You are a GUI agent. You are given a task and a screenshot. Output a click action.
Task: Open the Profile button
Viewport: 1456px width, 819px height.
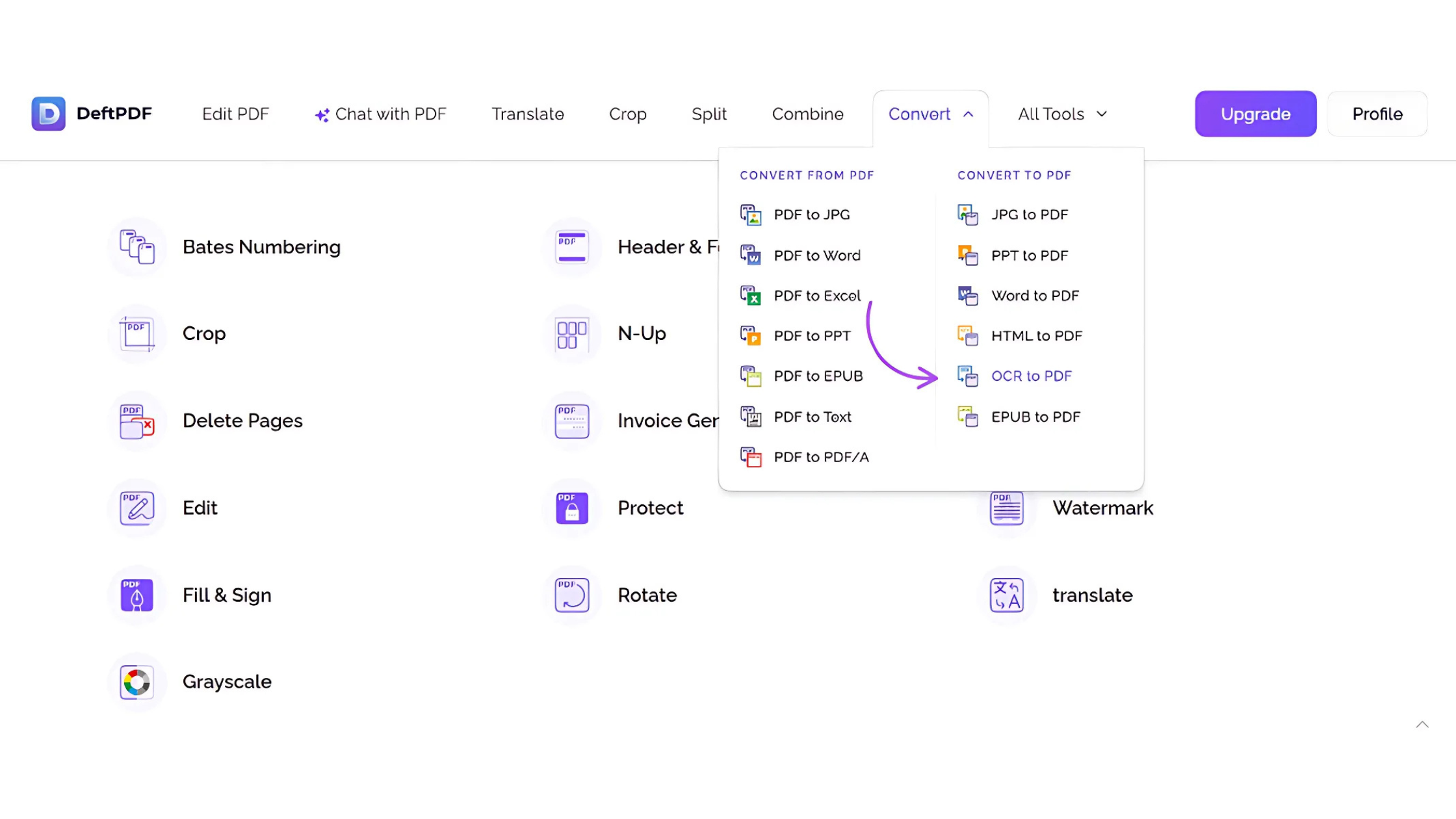point(1377,114)
